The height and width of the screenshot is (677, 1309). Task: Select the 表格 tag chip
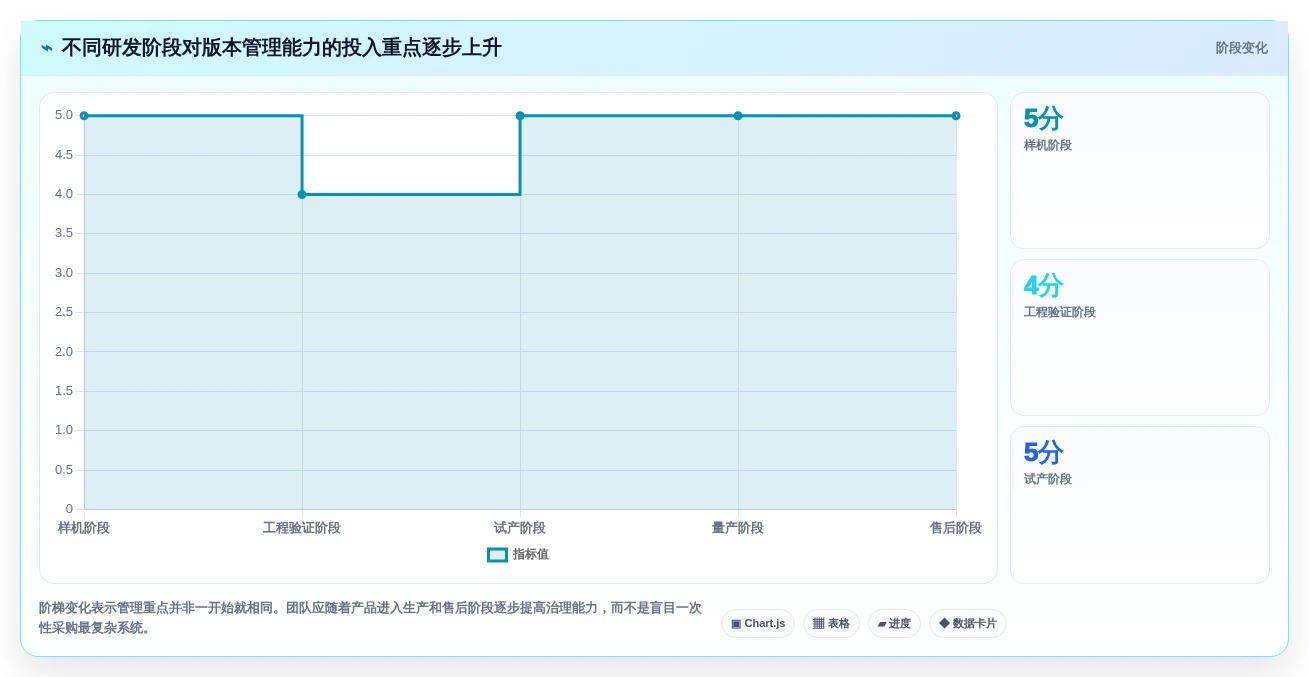831,624
